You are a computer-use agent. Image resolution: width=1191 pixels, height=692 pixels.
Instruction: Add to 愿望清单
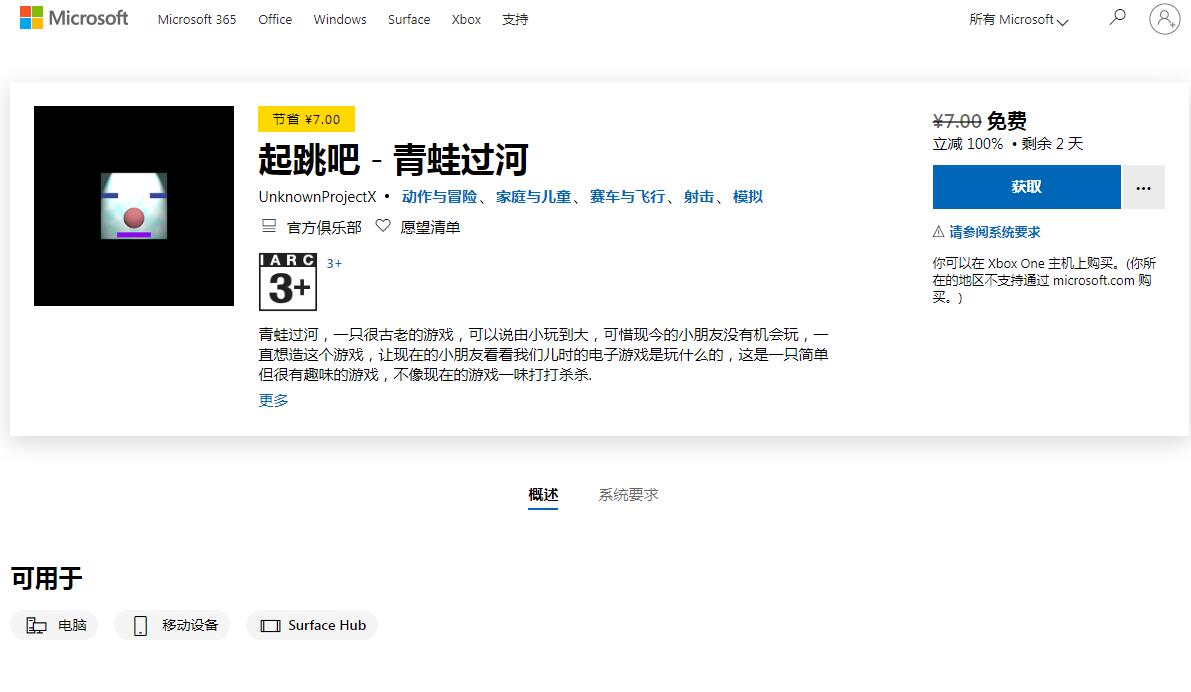point(430,227)
